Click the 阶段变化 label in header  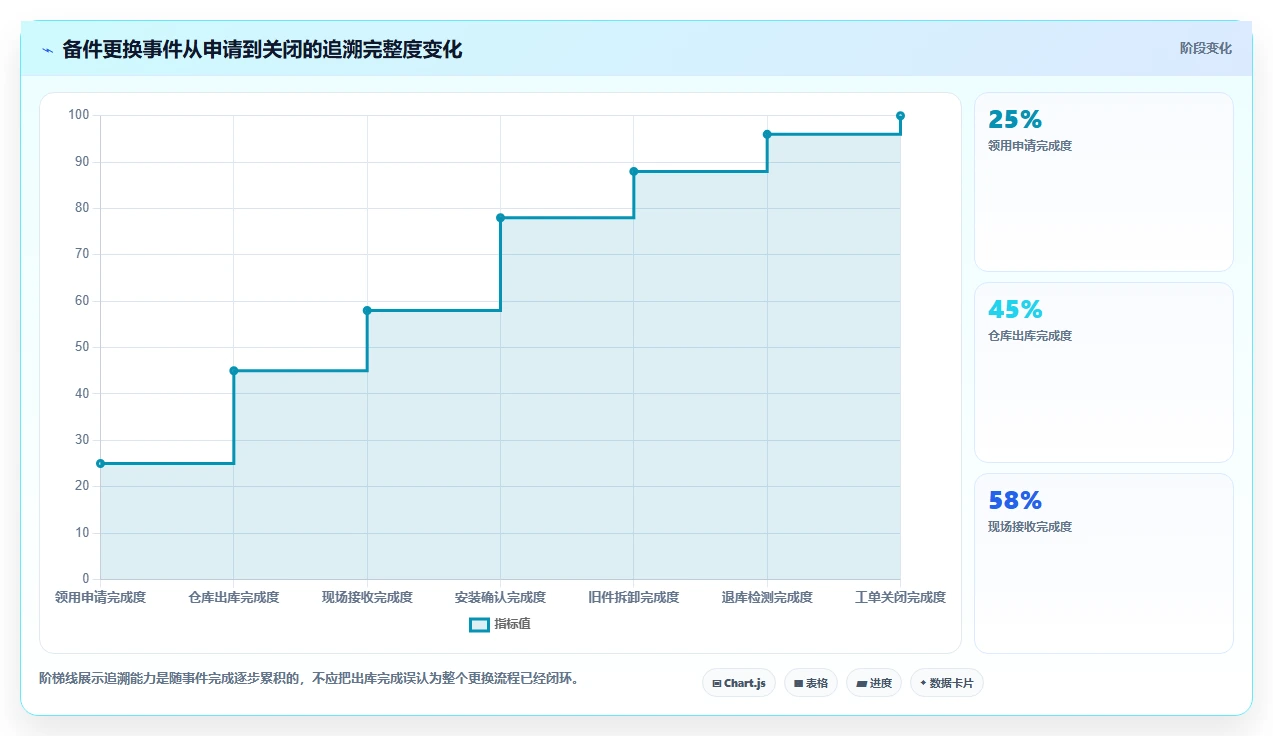tap(1206, 48)
